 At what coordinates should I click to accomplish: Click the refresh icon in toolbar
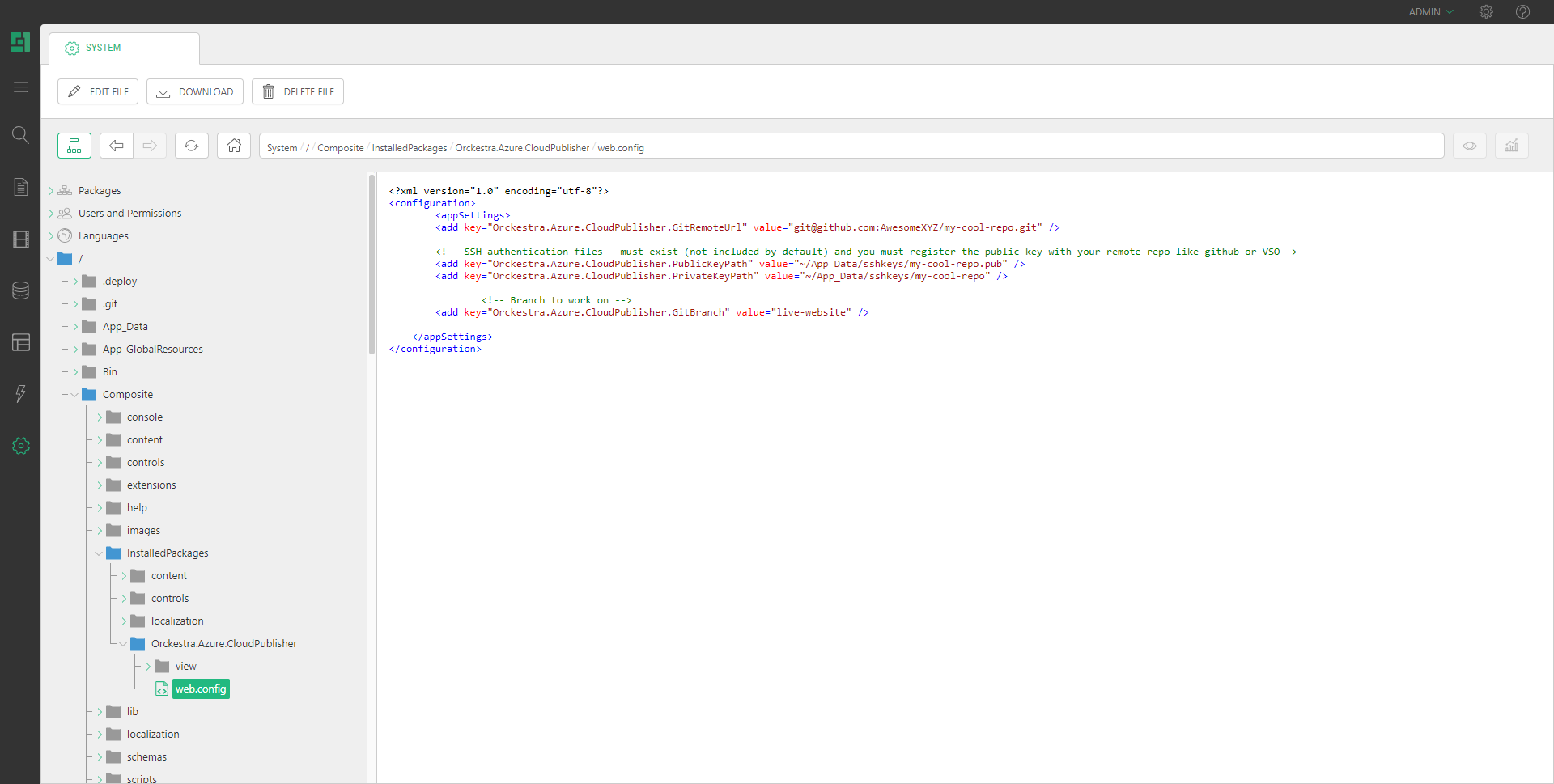point(192,146)
